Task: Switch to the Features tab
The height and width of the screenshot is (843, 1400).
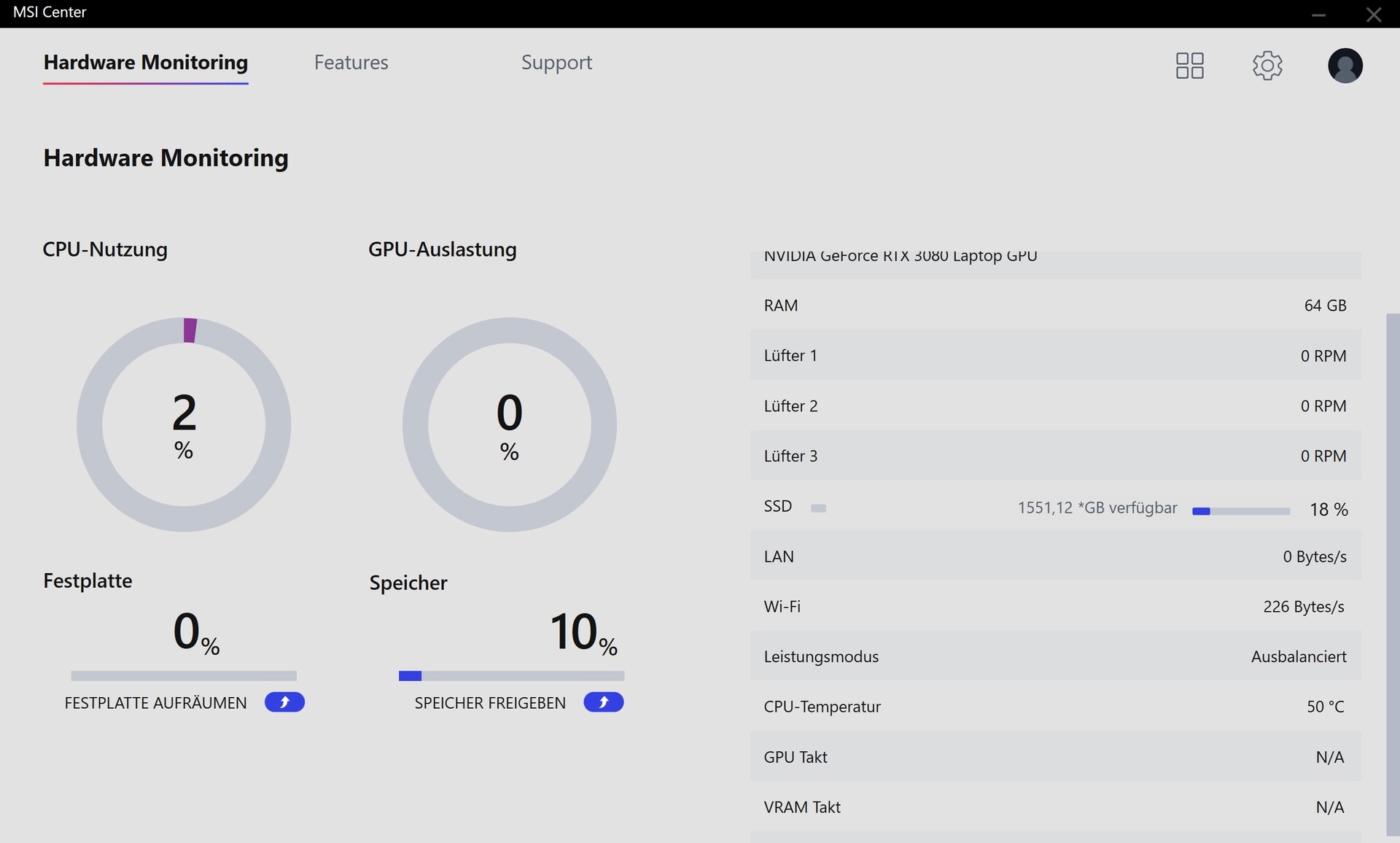Action: point(351,63)
